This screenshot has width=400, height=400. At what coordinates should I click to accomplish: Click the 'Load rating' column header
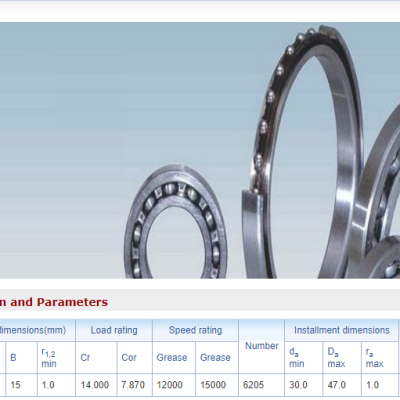(x=114, y=330)
